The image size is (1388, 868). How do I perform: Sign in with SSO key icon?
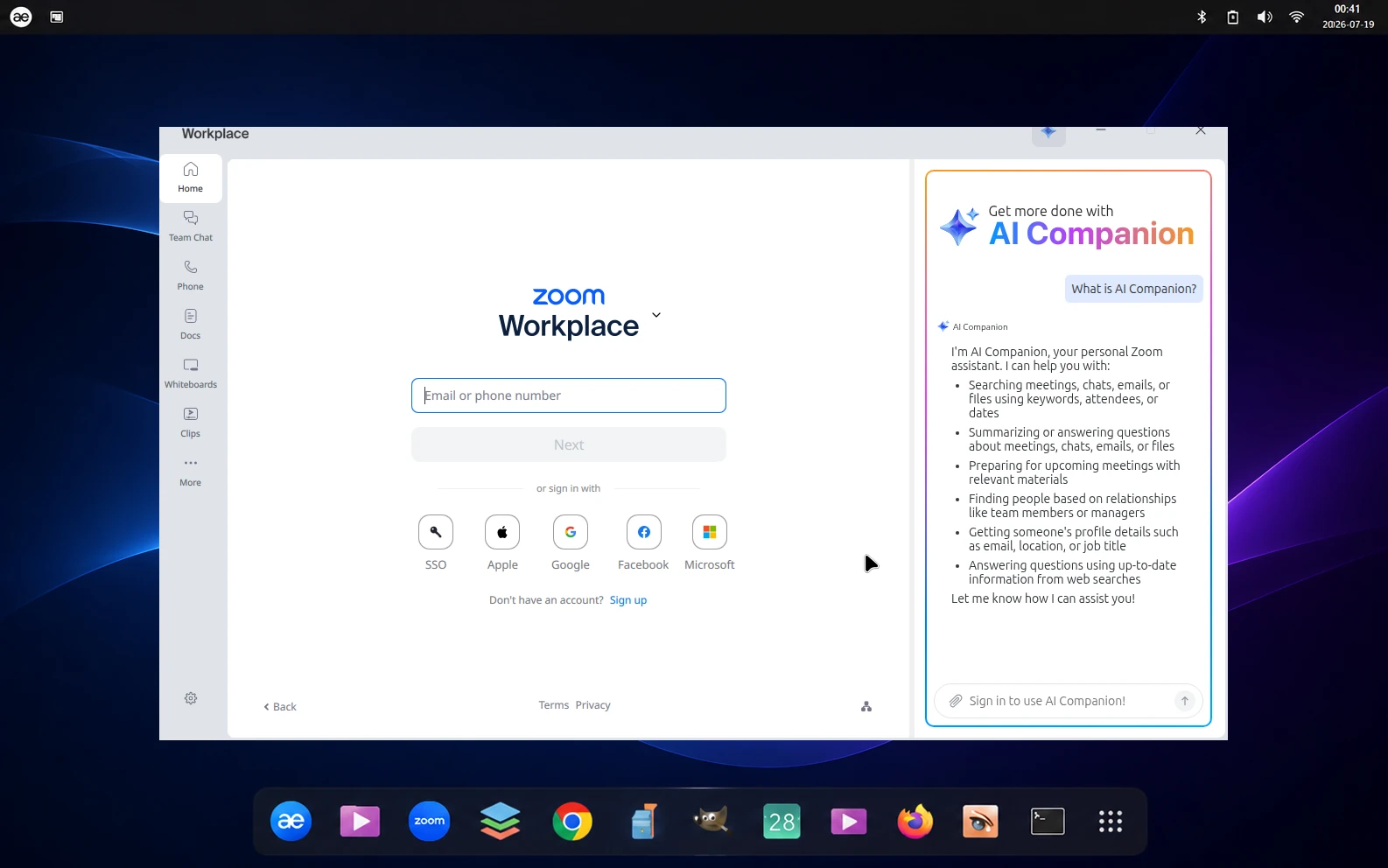coord(436,532)
